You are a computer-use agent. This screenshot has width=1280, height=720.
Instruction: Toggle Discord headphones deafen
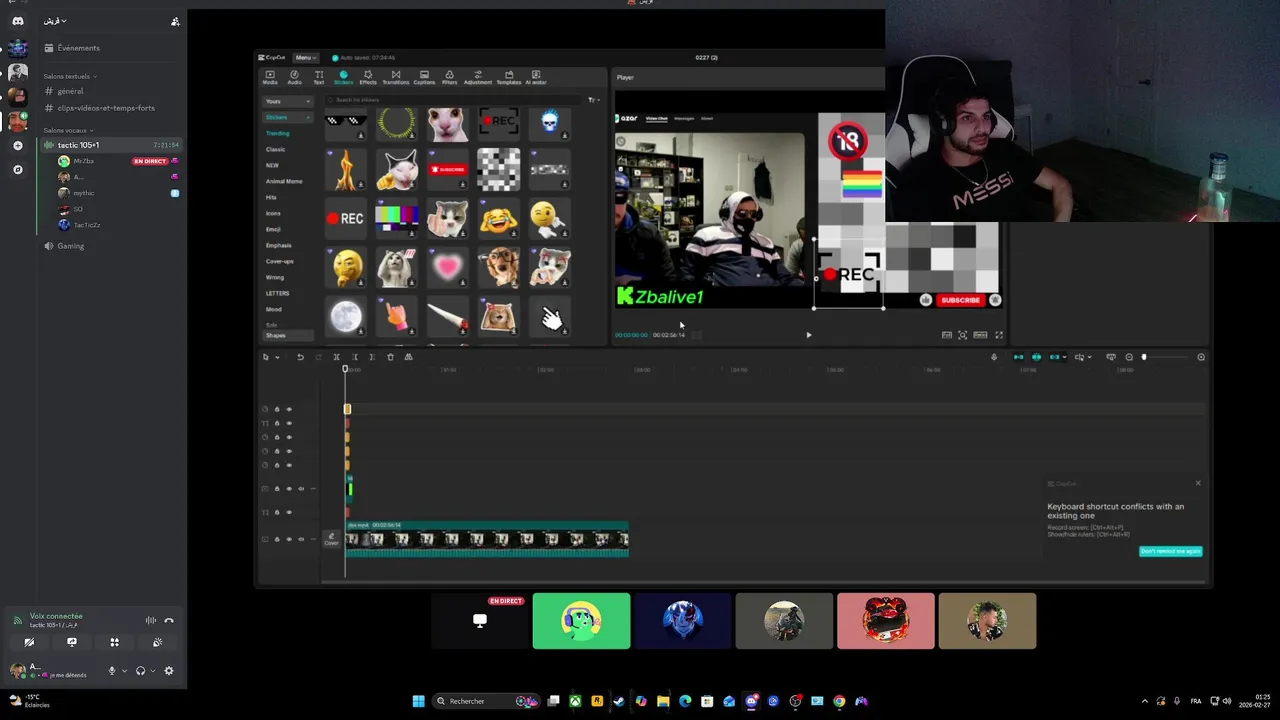click(140, 671)
